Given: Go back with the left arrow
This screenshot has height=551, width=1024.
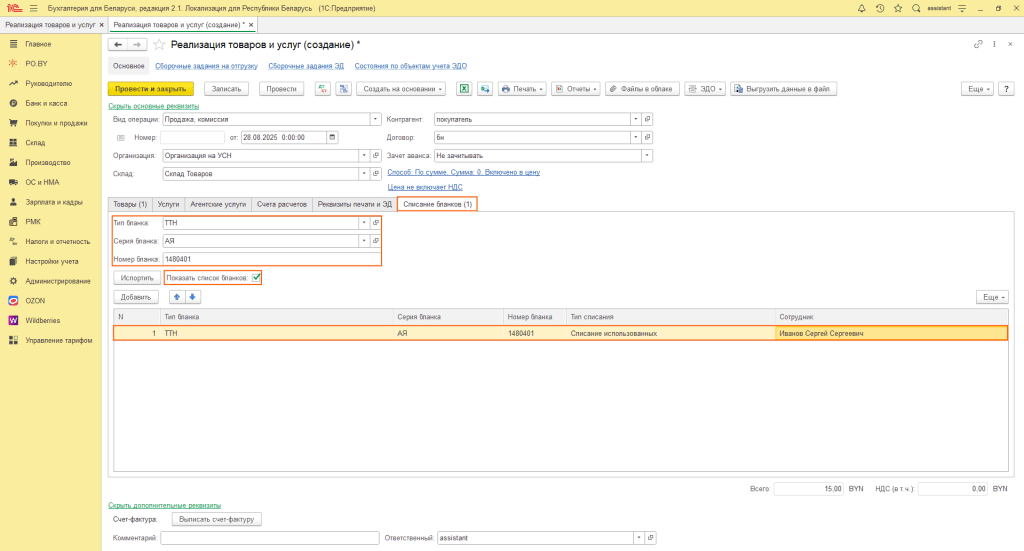Looking at the screenshot, I should [x=118, y=44].
